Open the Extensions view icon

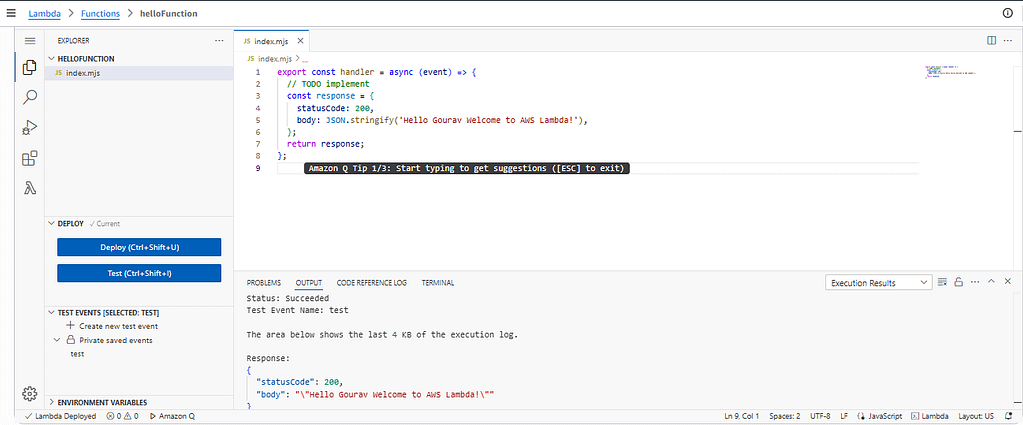[30, 158]
